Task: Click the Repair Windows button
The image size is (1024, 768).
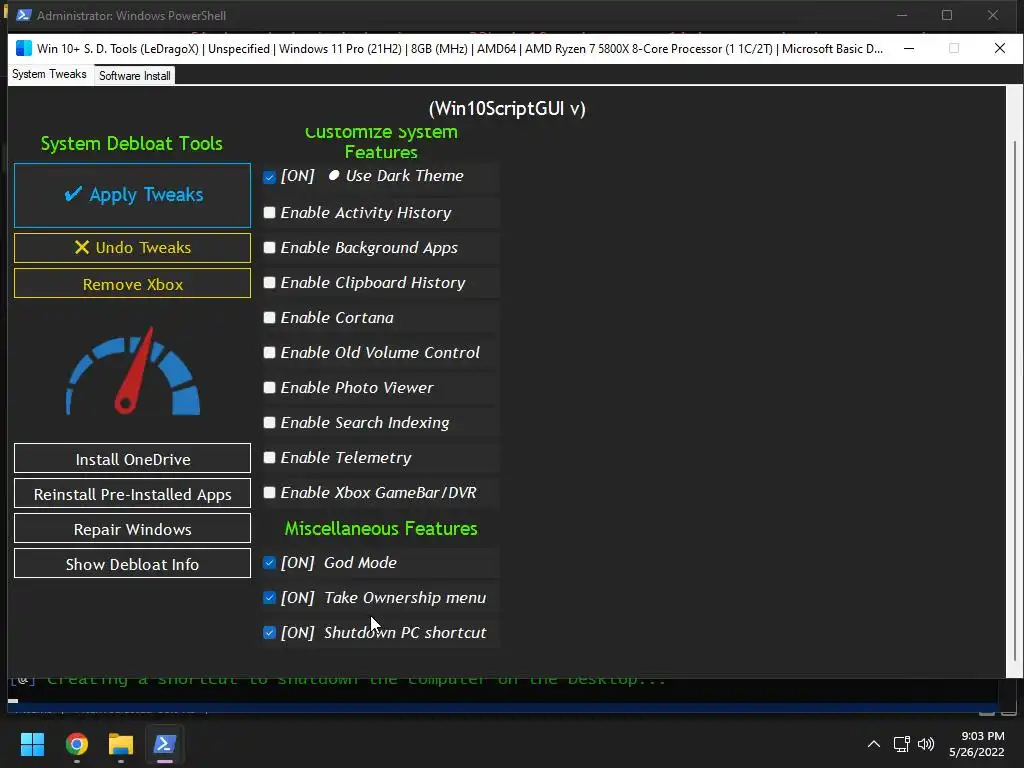Action: tap(133, 528)
